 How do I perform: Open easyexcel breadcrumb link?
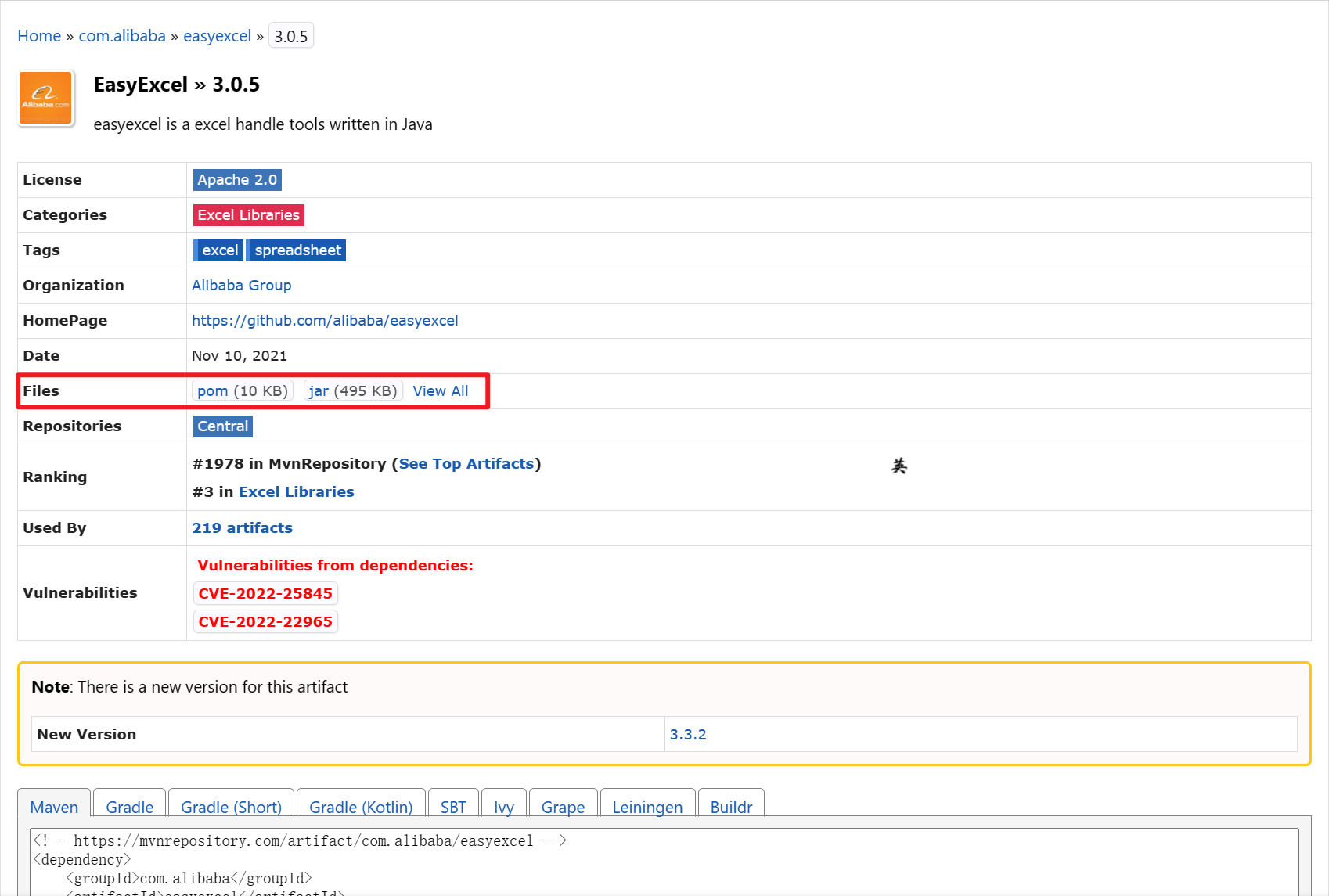pos(218,36)
